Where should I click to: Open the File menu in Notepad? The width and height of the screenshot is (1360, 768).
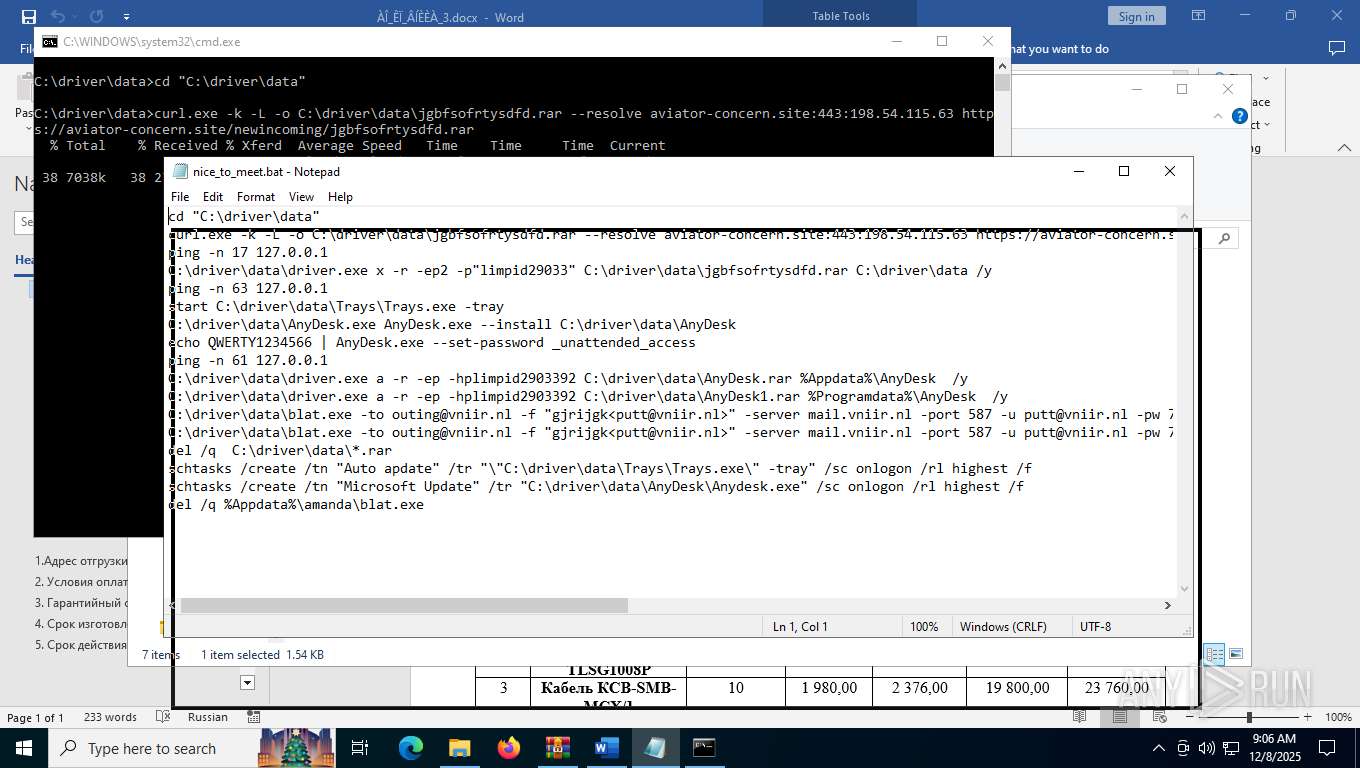click(x=179, y=197)
